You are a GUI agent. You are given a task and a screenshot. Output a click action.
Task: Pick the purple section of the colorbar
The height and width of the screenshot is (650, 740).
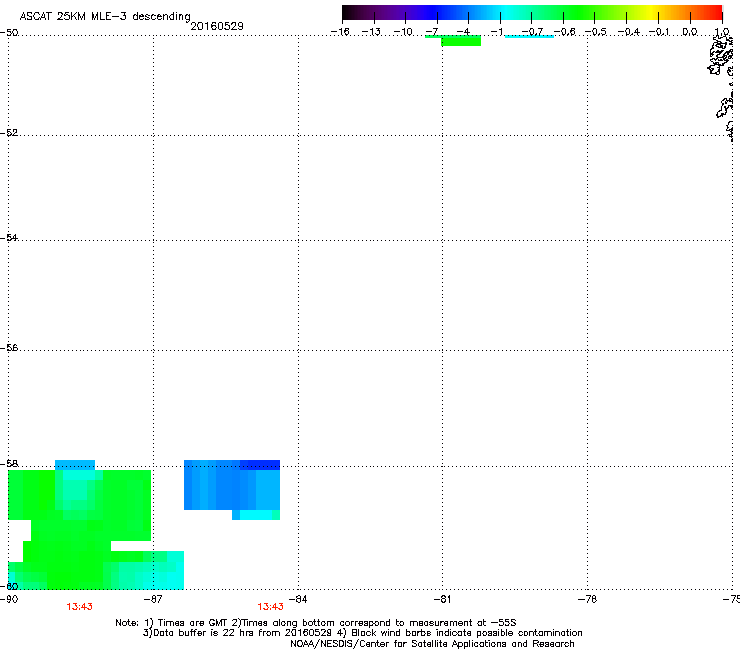point(396,13)
